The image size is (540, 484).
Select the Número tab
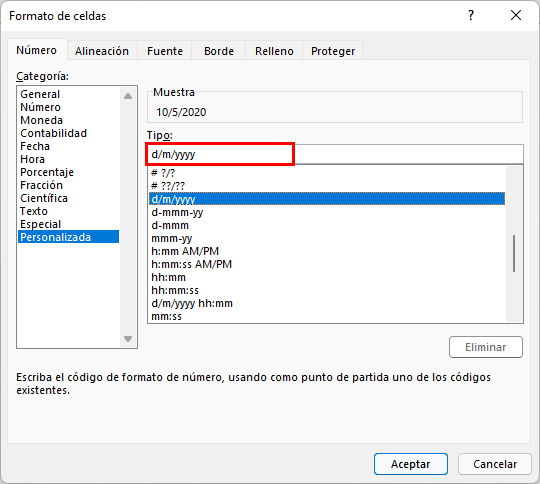[x=37, y=50]
